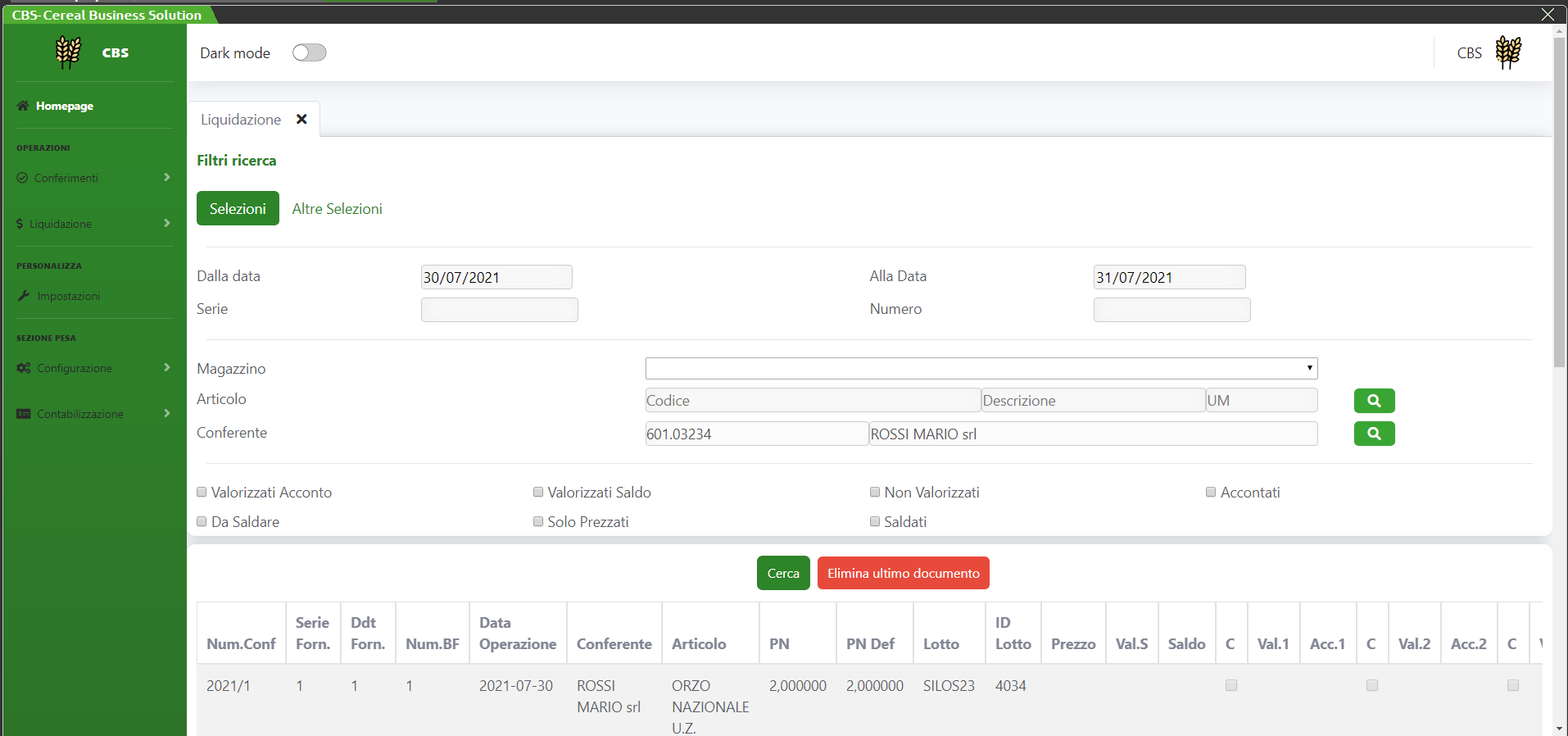This screenshot has width=1568, height=736.
Task: Click the Homepage house icon
Action: pos(23,106)
